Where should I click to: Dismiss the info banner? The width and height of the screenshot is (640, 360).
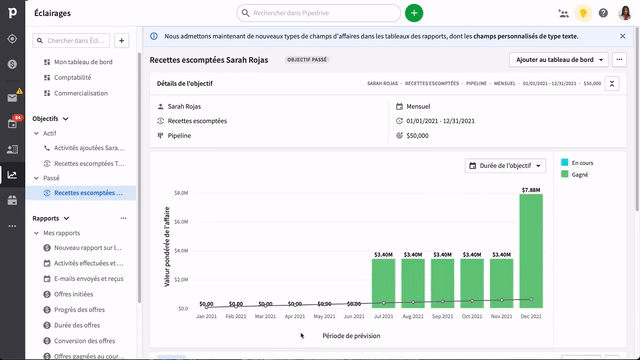[622, 36]
